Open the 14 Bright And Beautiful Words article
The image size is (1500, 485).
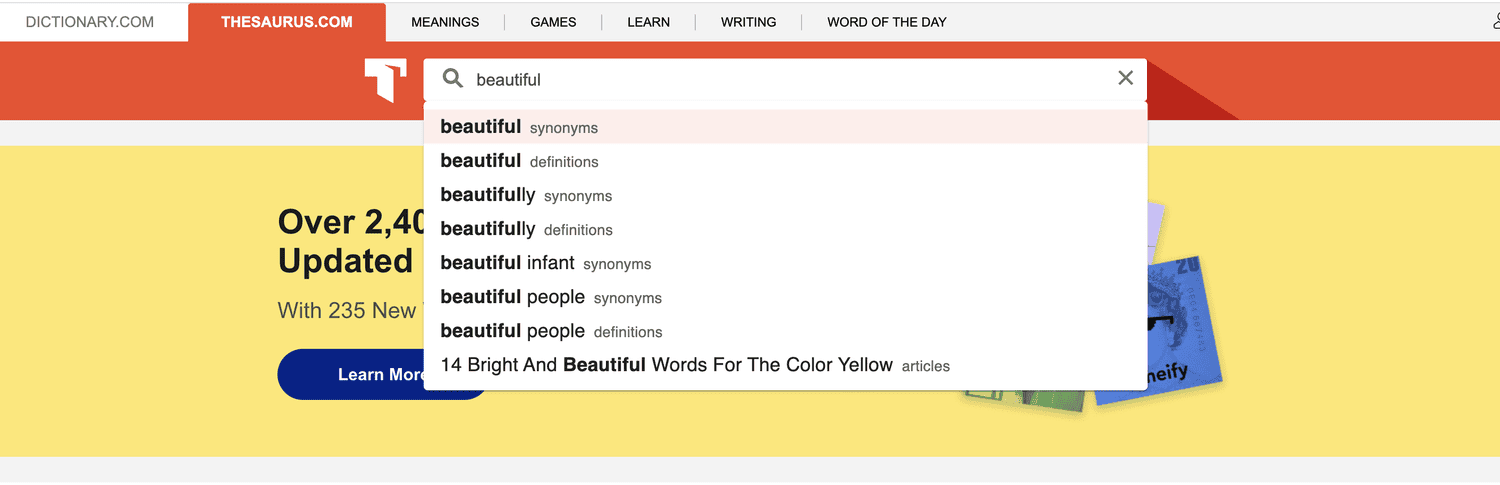tap(785, 365)
